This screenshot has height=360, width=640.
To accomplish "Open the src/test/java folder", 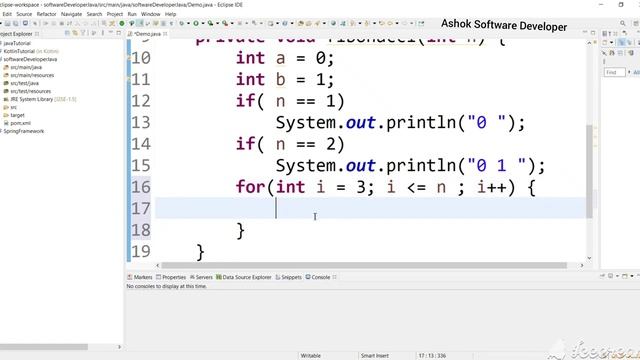I will pos(24,83).
